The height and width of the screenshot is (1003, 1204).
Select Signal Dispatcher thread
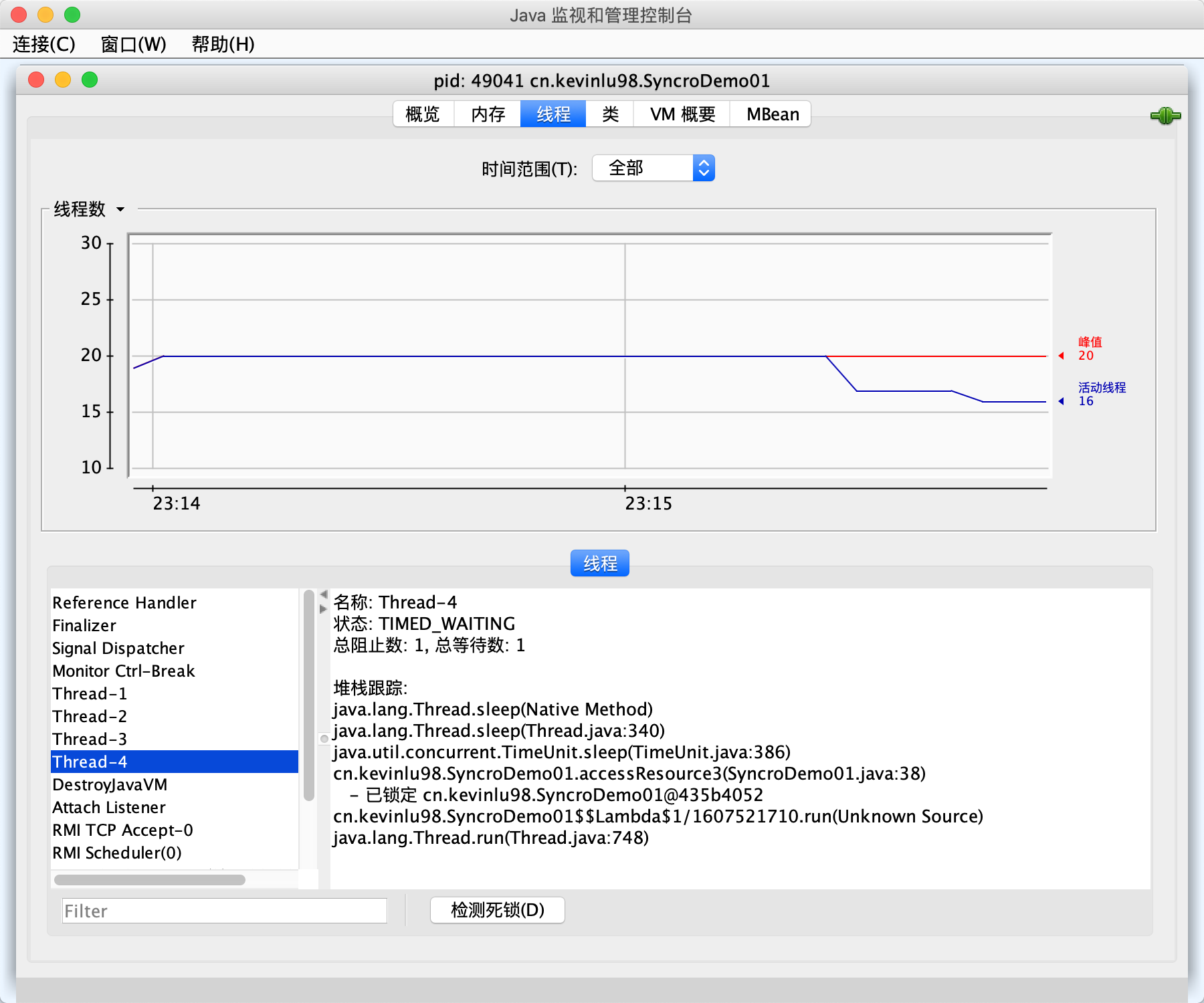coord(175,648)
